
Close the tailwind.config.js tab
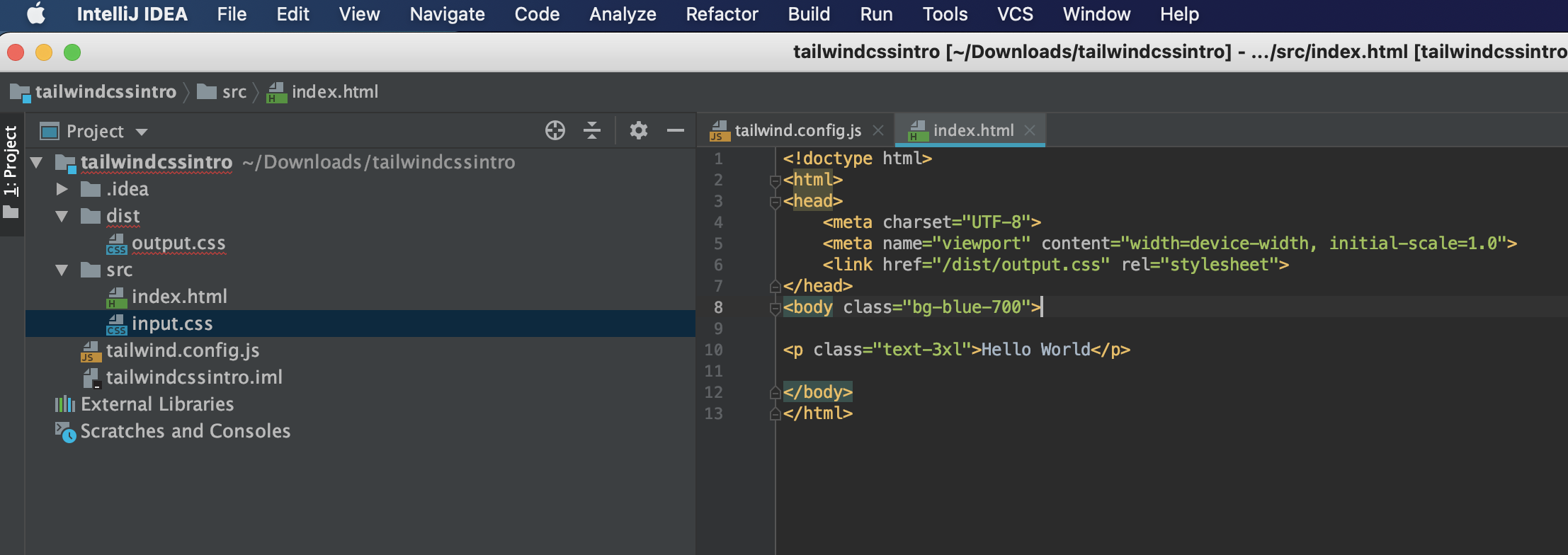point(878,130)
